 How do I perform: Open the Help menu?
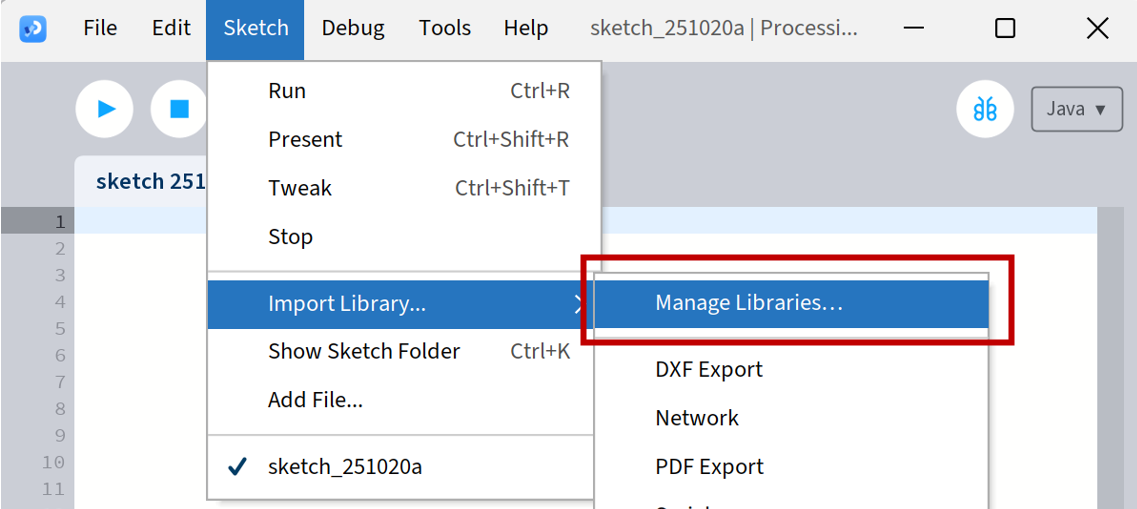pyautogui.click(x=526, y=28)
